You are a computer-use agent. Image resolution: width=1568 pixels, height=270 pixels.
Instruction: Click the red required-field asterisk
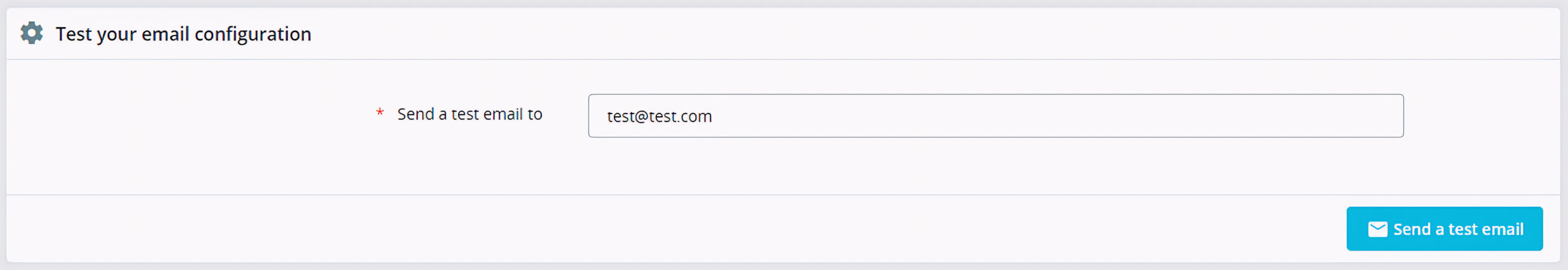380,113
